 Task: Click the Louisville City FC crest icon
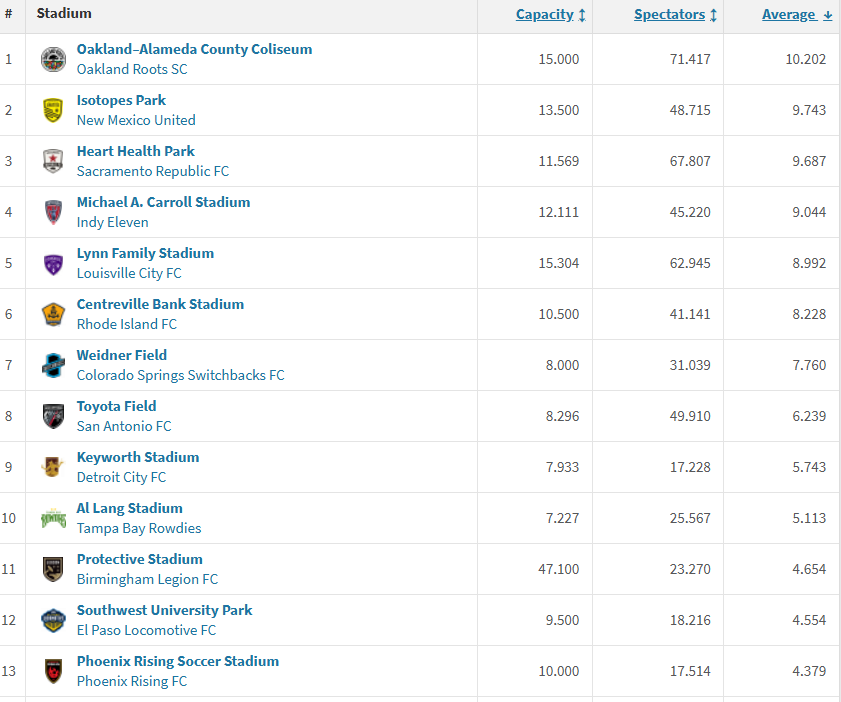(53, 263)
